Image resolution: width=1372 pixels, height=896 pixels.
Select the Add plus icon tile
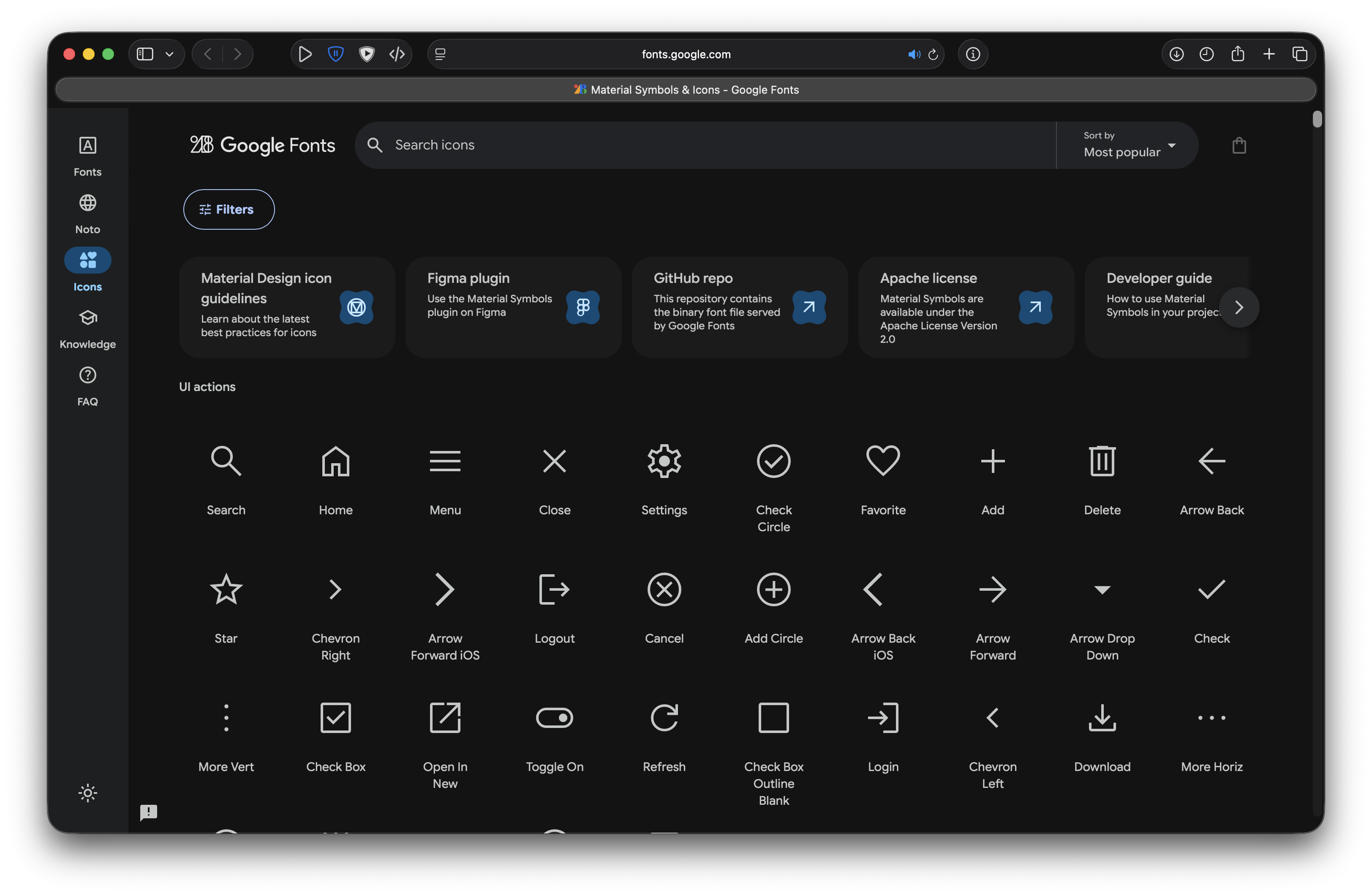(x=993, y=460)
